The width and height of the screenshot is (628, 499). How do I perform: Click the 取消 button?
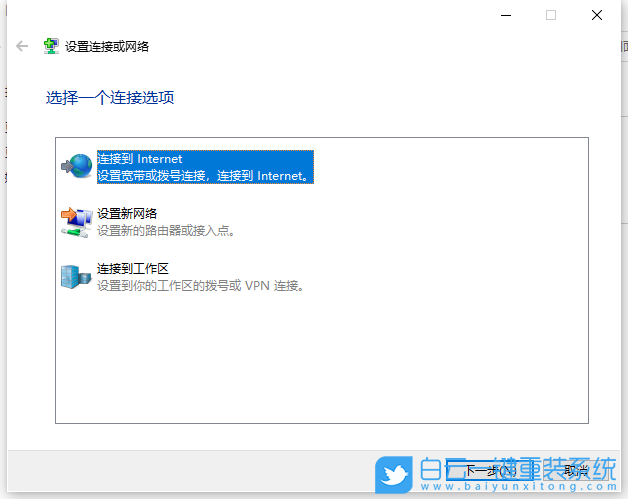coord(576,471)
